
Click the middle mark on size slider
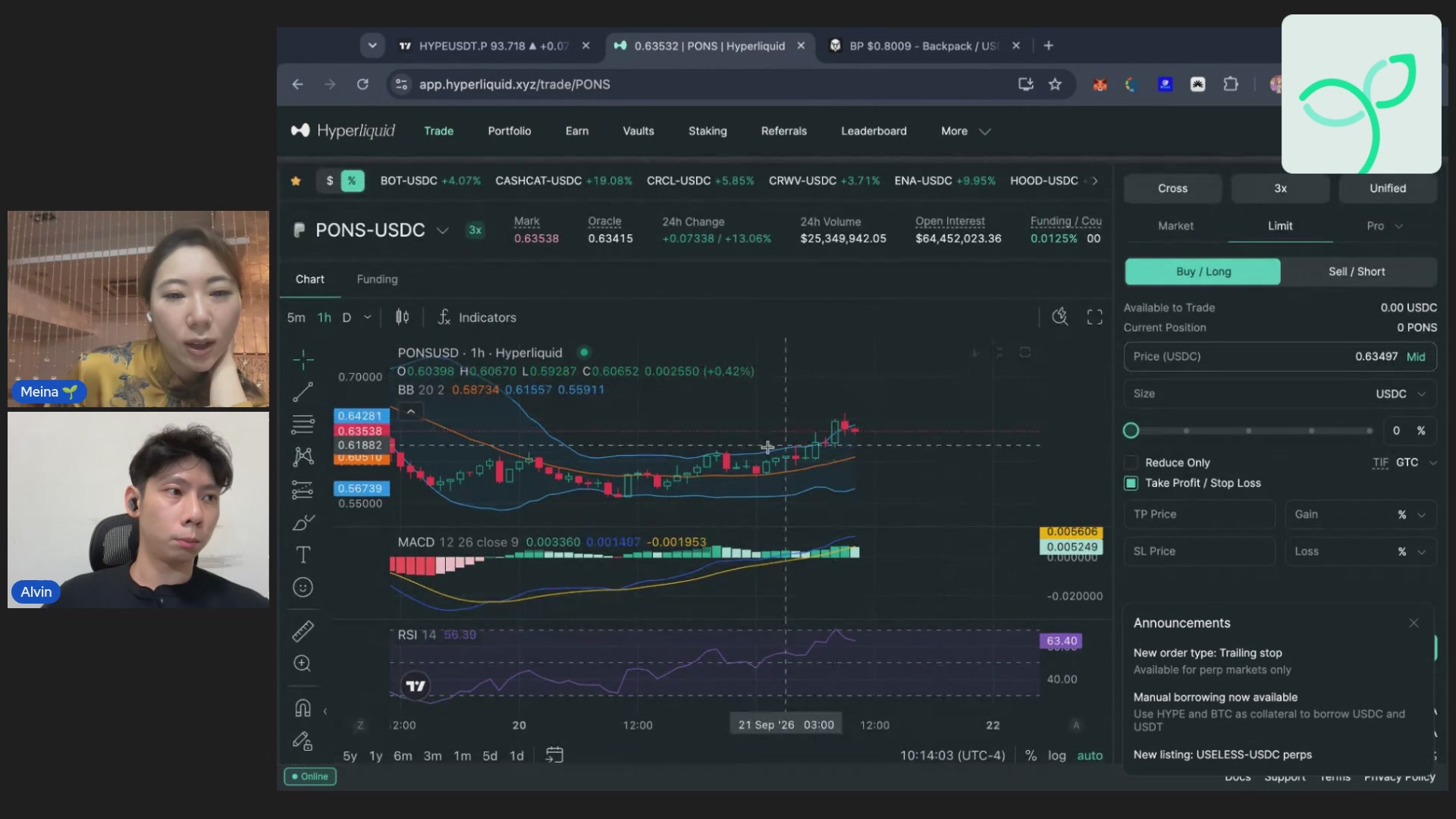pyautogui.click(x=1249, y=431)
